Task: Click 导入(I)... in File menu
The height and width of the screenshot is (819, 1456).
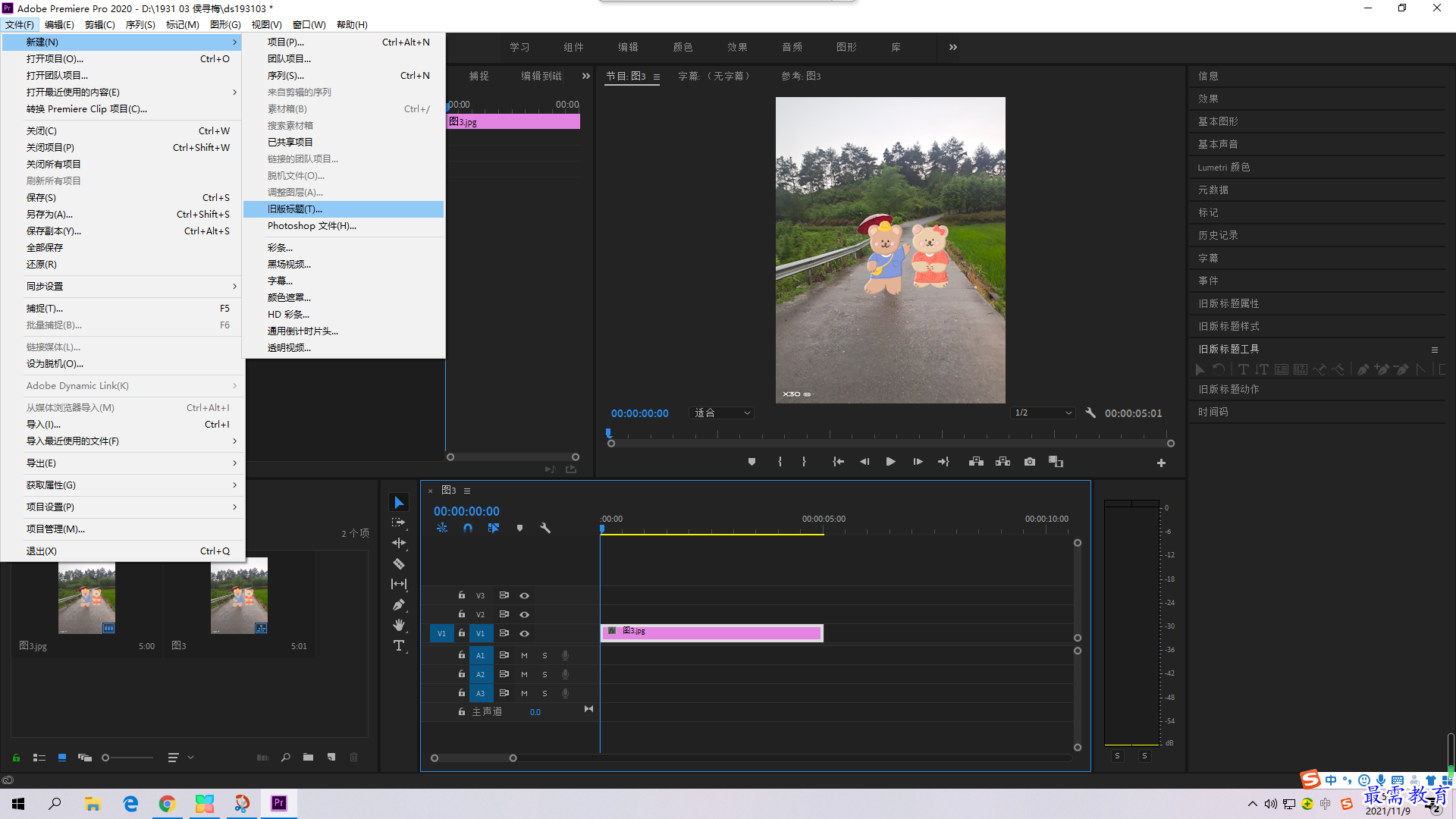Action: (x=121, y=425)
